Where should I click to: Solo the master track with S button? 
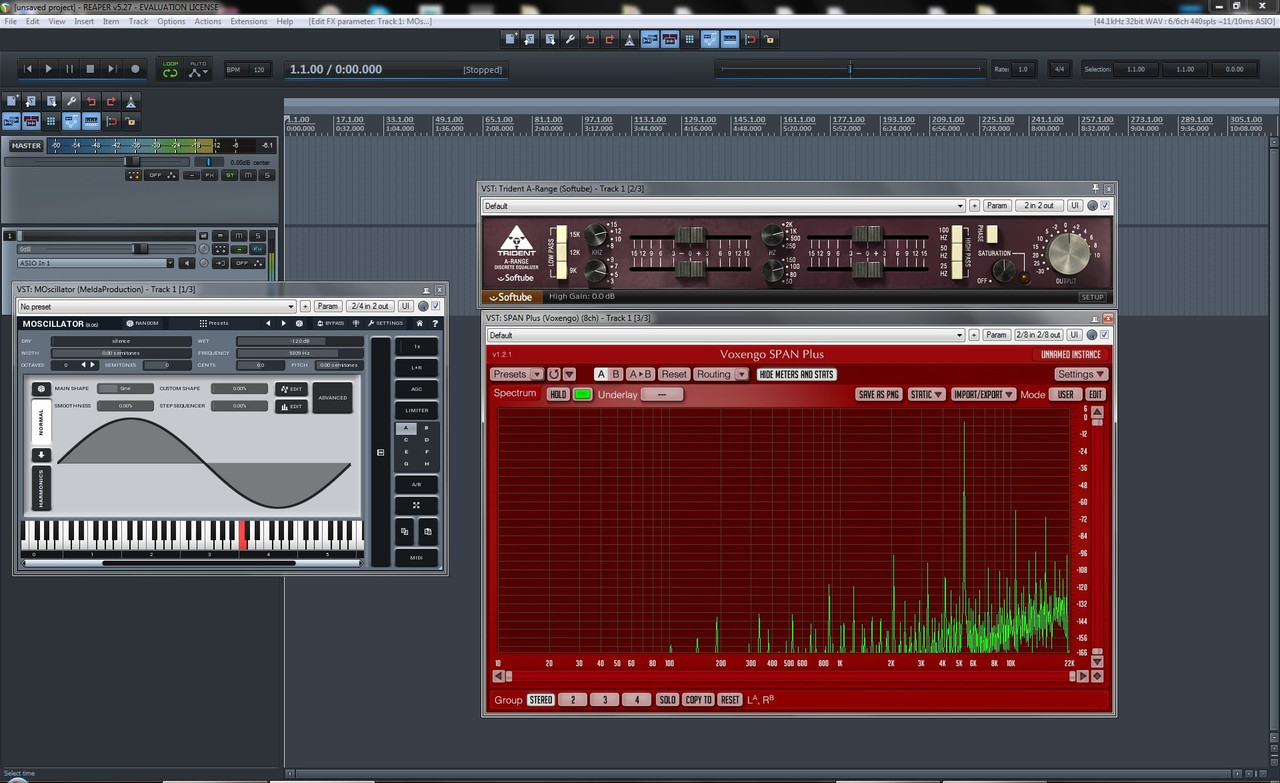point(267,175)
